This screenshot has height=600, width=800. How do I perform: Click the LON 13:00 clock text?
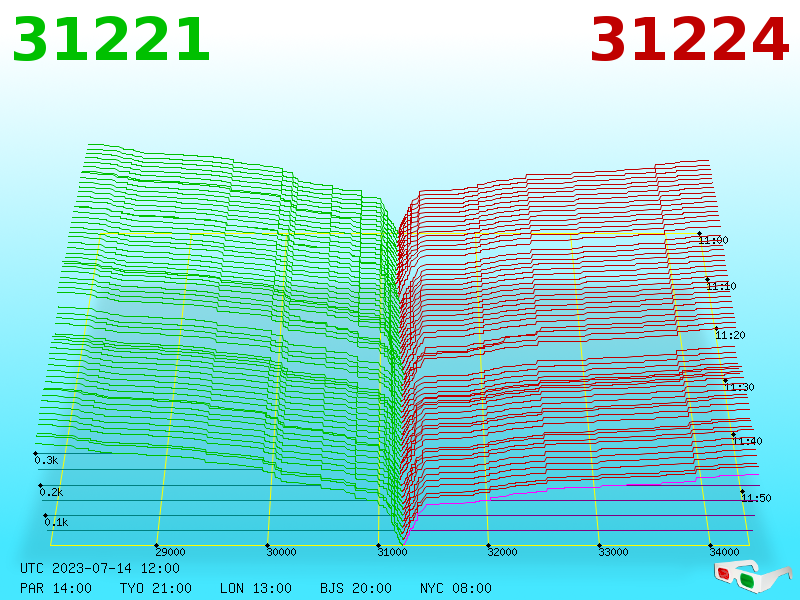256,588
